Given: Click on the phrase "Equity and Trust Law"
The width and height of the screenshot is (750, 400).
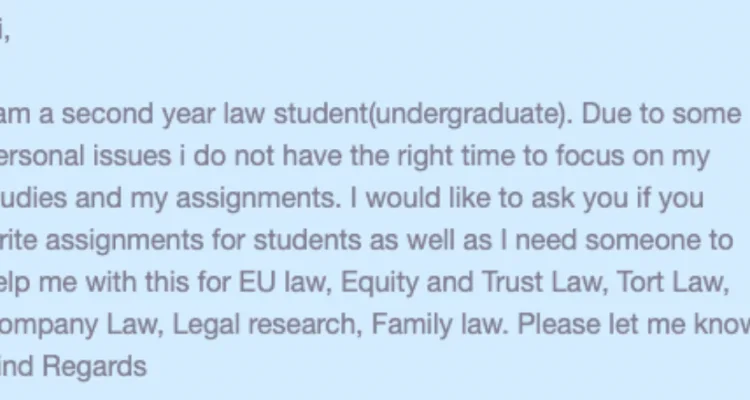Looking at the screenshot, I should click(471, 283).
